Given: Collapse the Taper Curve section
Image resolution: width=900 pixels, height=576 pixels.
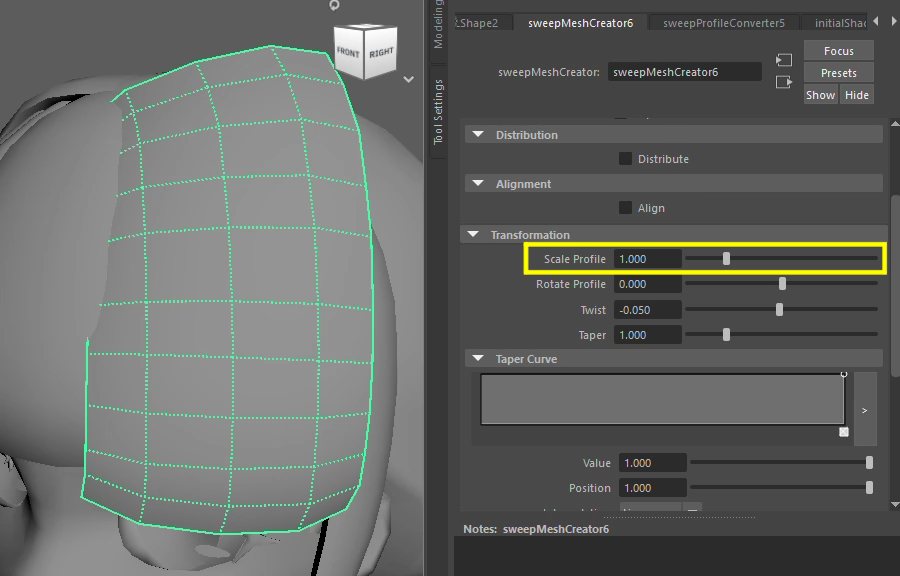Looking at the screenshot, I should [x=477, y=359].
